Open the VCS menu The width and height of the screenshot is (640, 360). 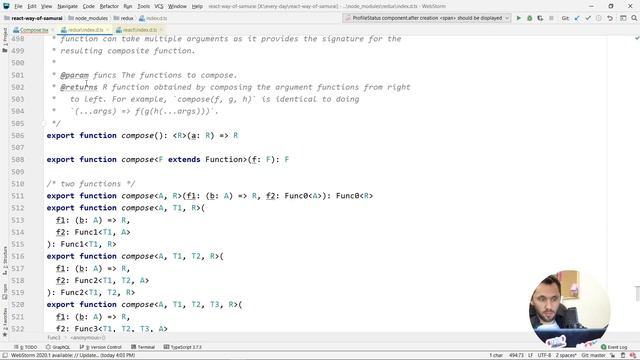pyautogui.click(x=159, y=7)
